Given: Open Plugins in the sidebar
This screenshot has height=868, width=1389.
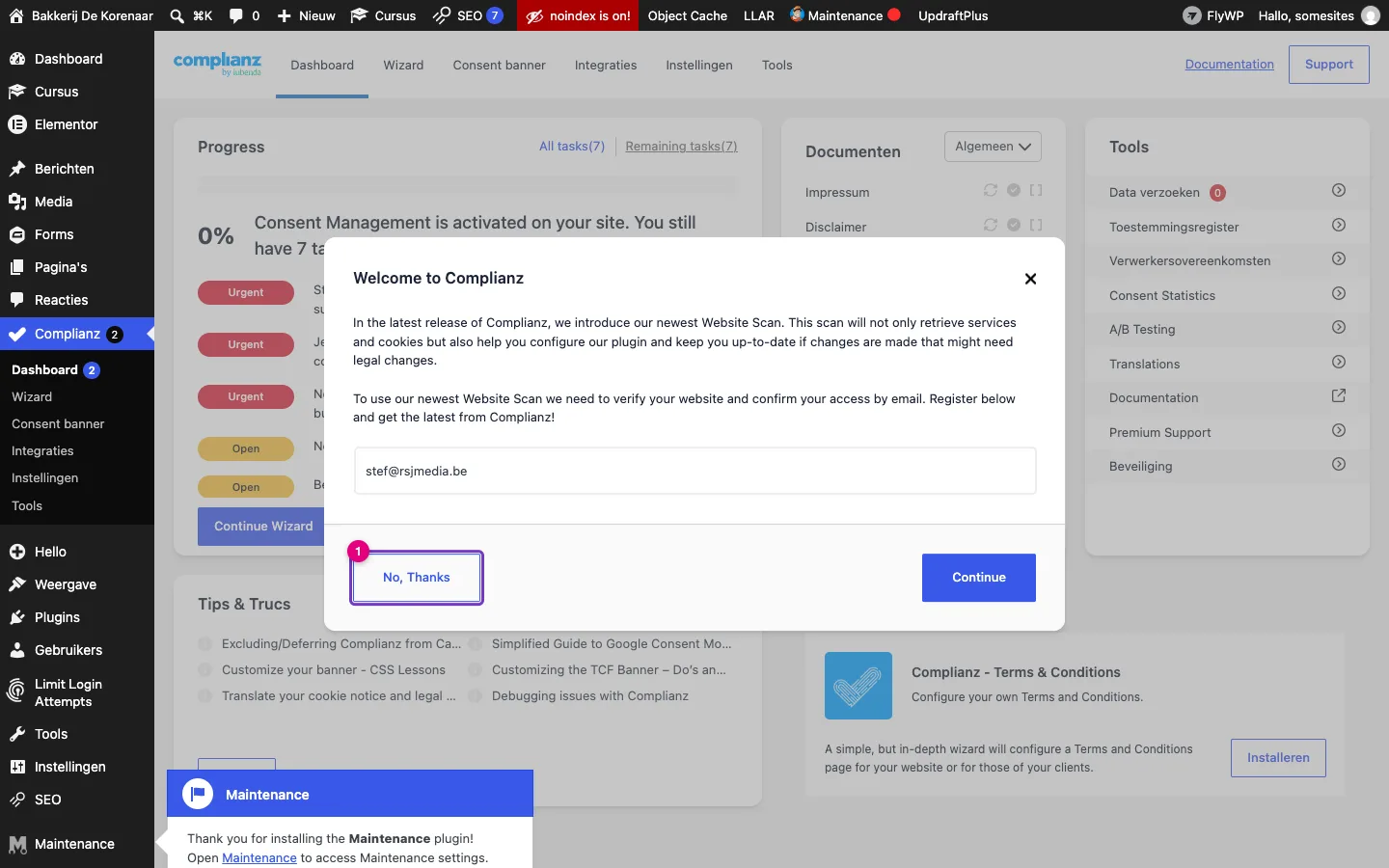Looking at the screenshot, I should 77,617.
